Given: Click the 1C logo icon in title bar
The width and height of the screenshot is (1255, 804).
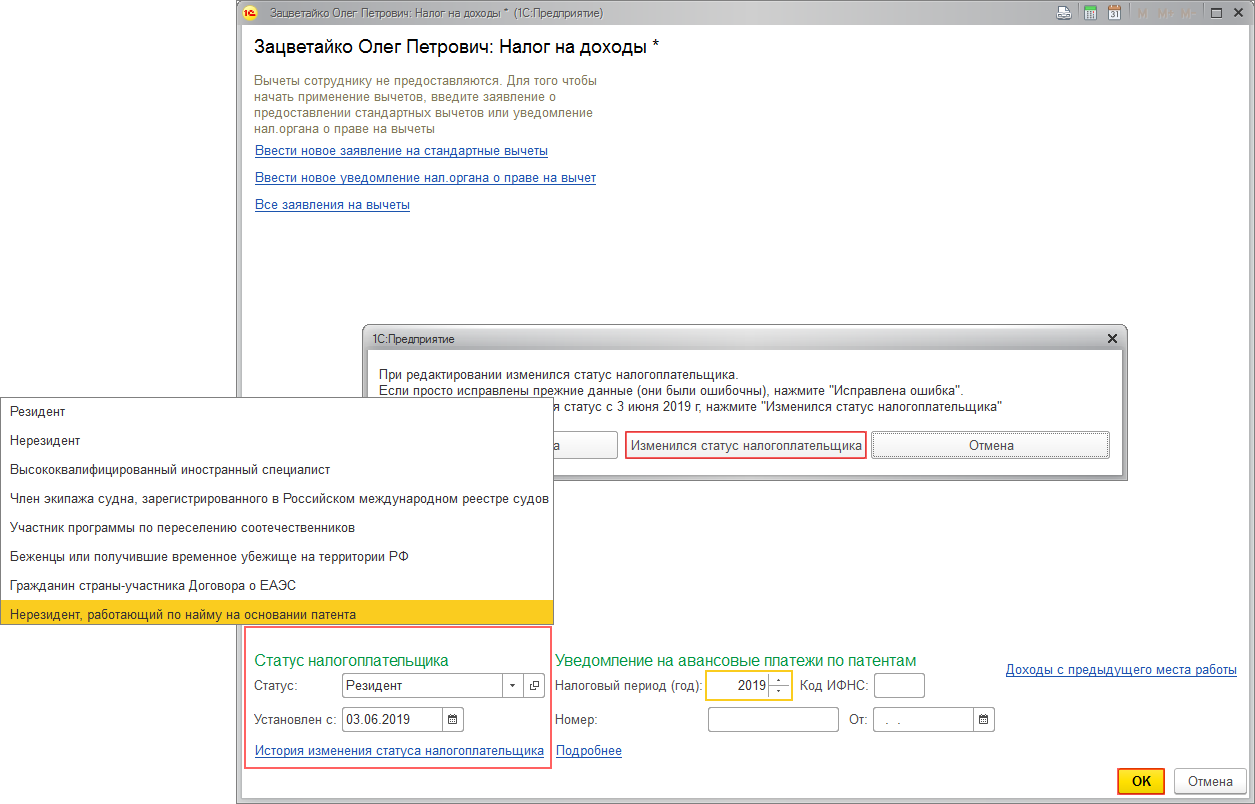Looking at the screenshot, I should click(x=250, y=13).
